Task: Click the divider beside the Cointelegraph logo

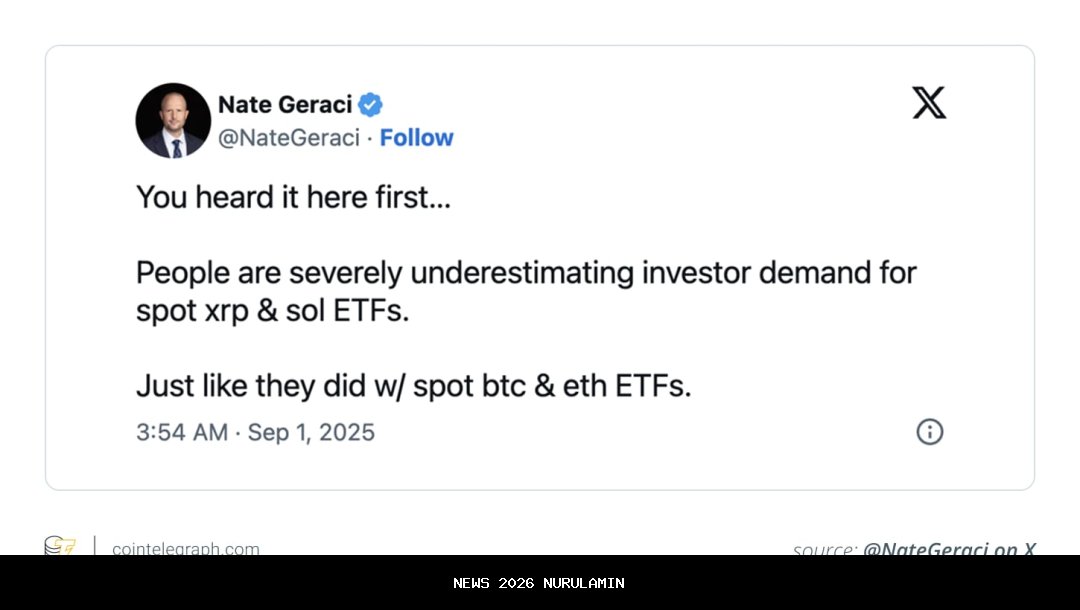Action: pyautogui.click(x=95, y=546)
